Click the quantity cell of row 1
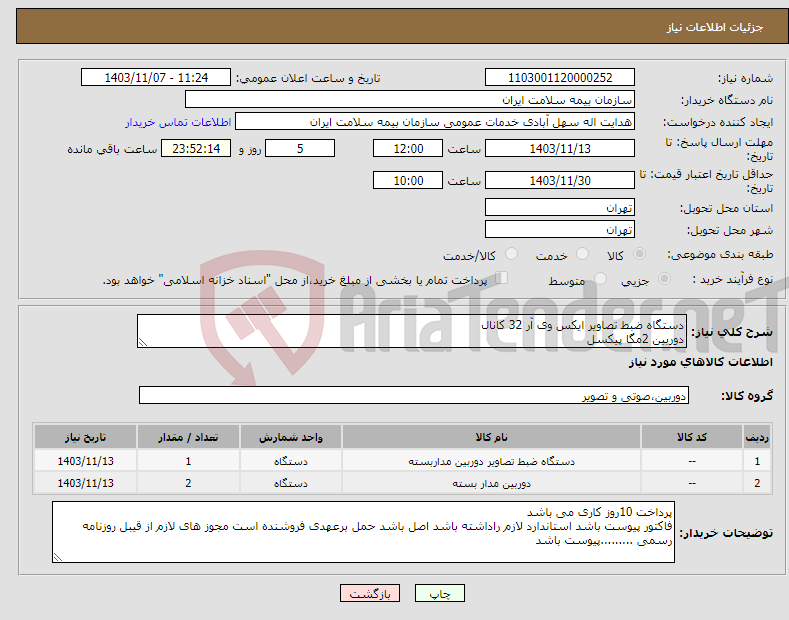The width and height of the screenshot is (789, 620). point(188,461)
